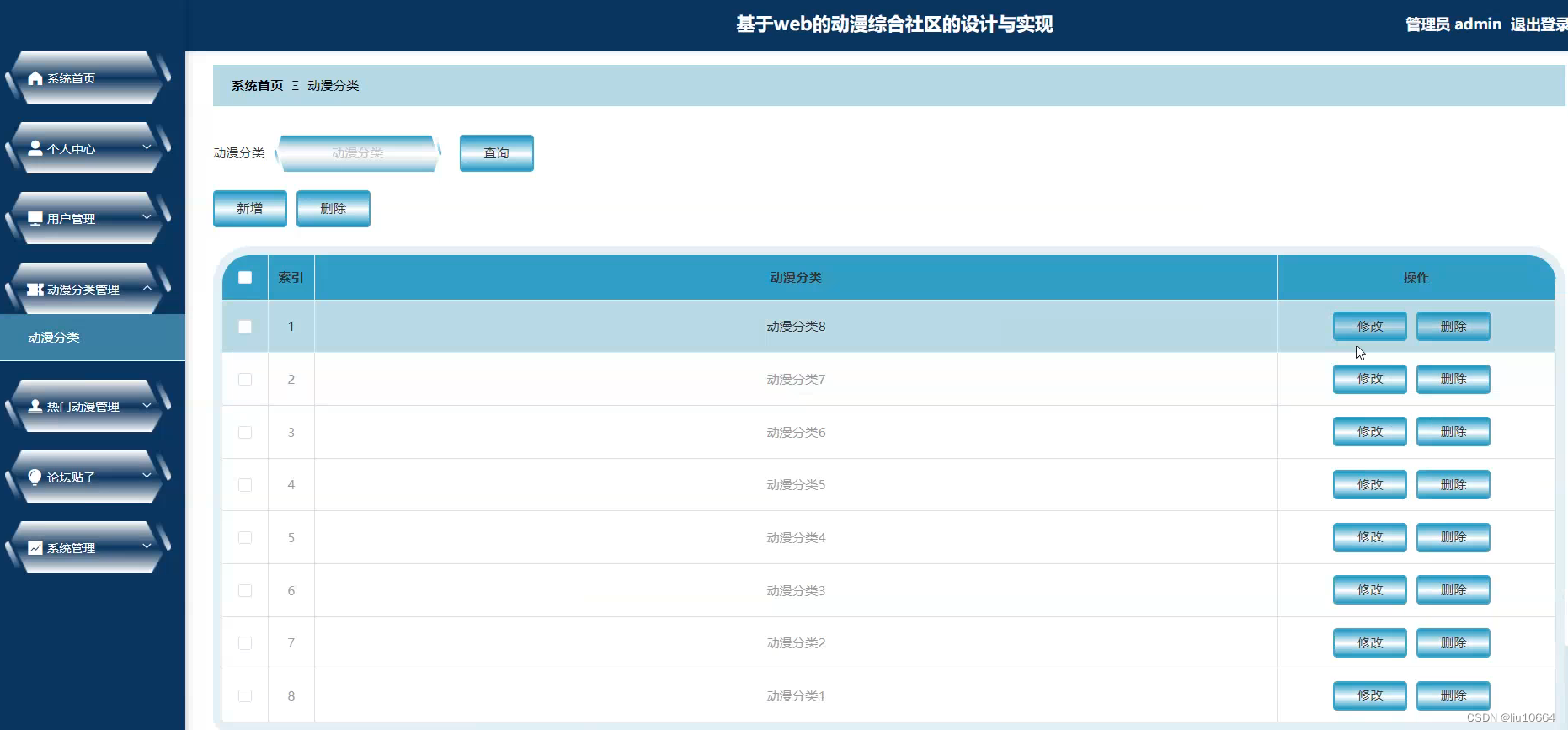Open 系统管理 sidebar menu

tap(88, 548)
